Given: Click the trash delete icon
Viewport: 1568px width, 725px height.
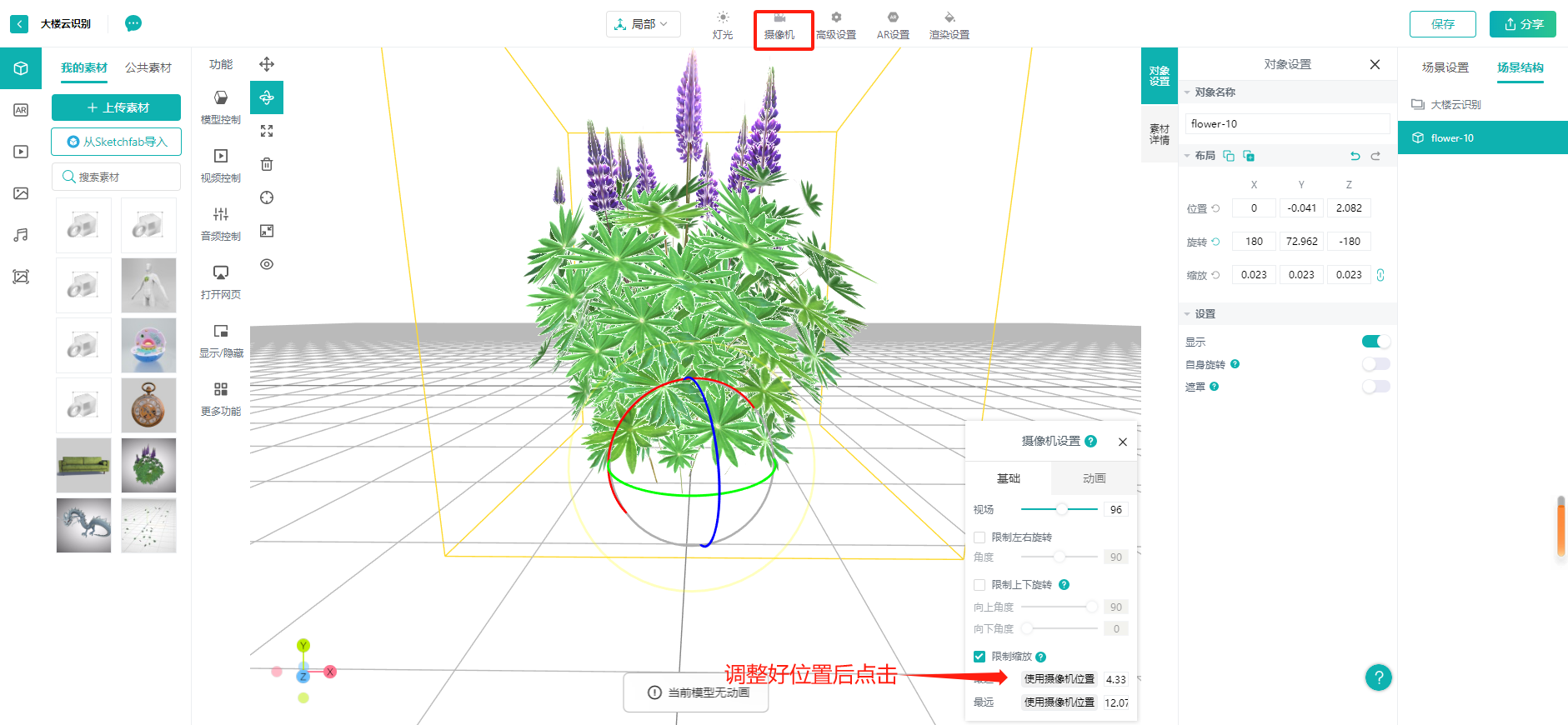Looking at the screenshot, I should click(x=267, y=164).
